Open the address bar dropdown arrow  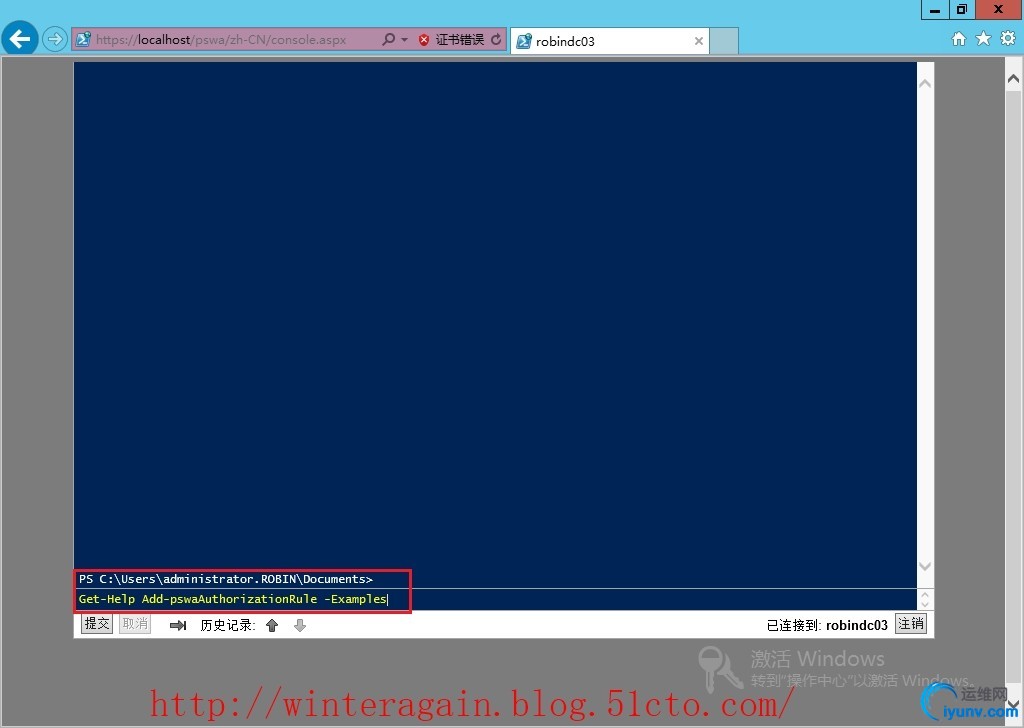tap(404, 40)
